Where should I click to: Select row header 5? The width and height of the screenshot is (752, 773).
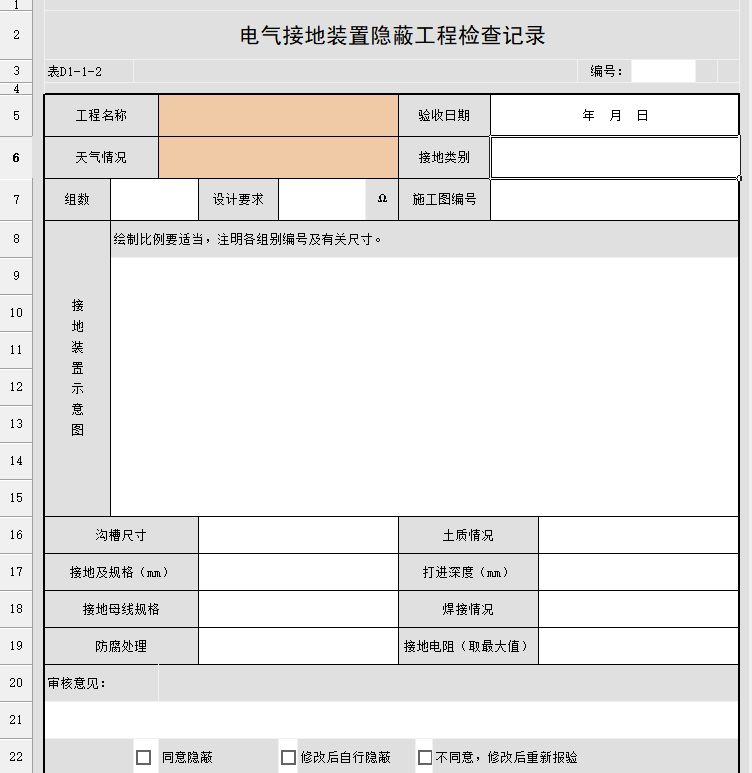click(x=16, y=115)
